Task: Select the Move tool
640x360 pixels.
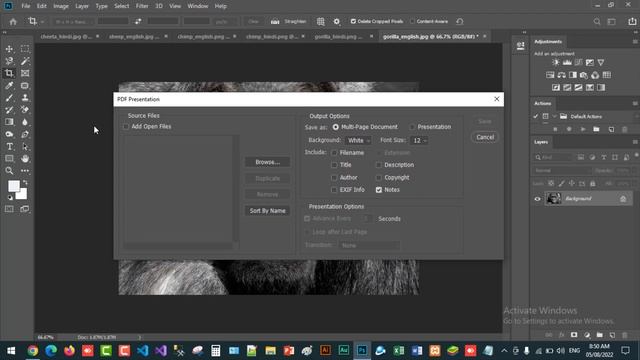Action: pyautogui.click(x=9, y=49)
